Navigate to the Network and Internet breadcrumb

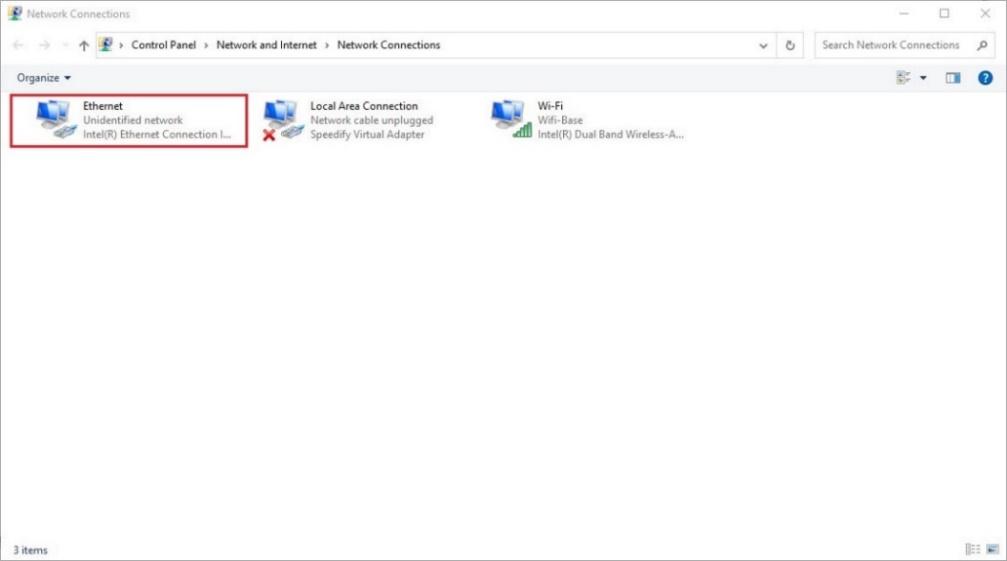coord(266,45)
